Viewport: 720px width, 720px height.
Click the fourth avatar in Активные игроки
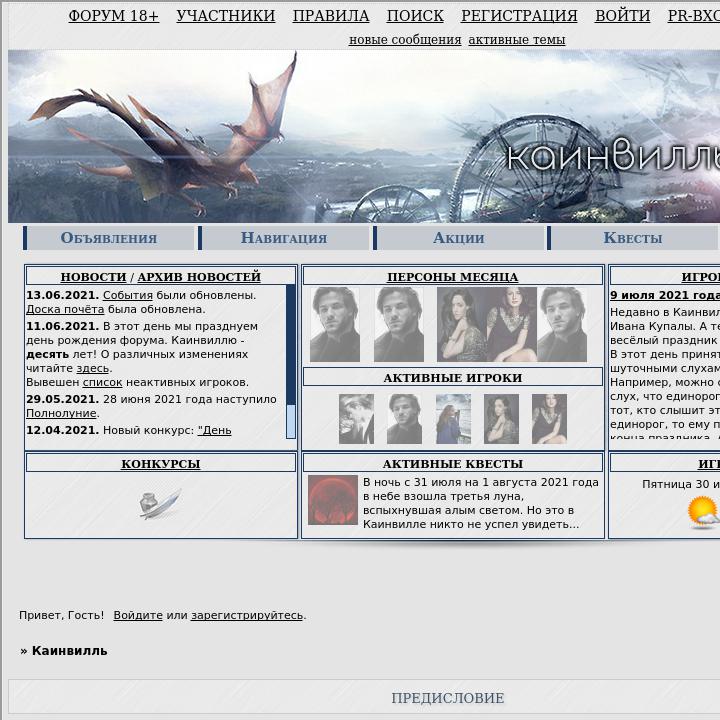pyautogui.click(x=501, y=419)
